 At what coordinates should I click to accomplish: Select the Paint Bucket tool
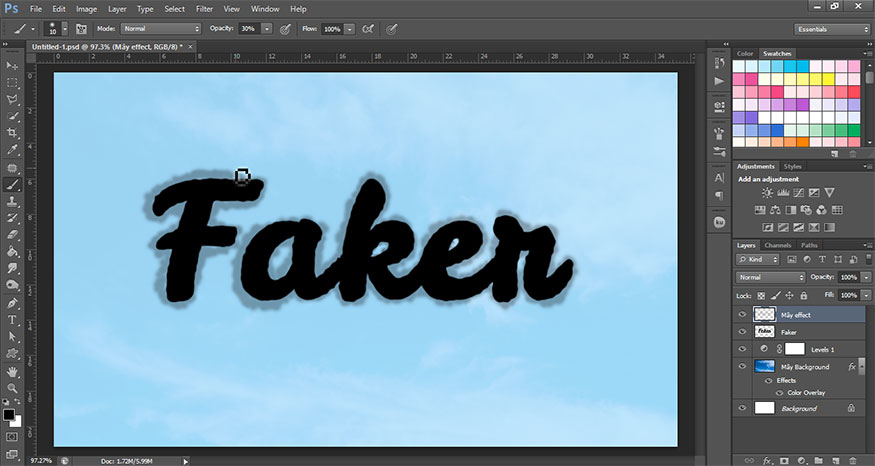[12, 252]
